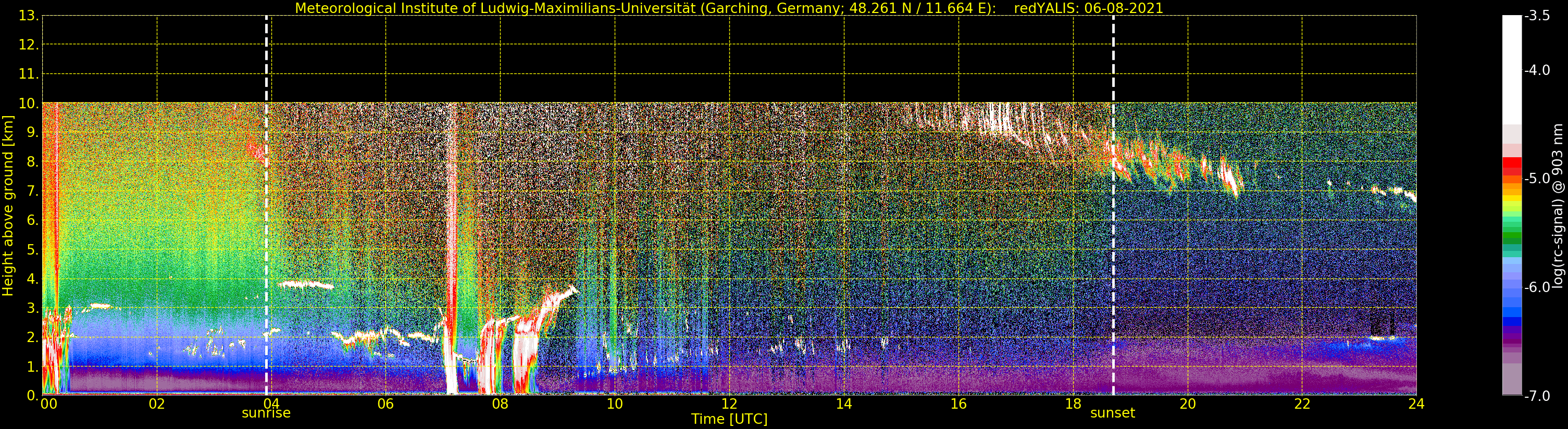Click the '-7.0' colorbar tick label

pos(1538,396)
